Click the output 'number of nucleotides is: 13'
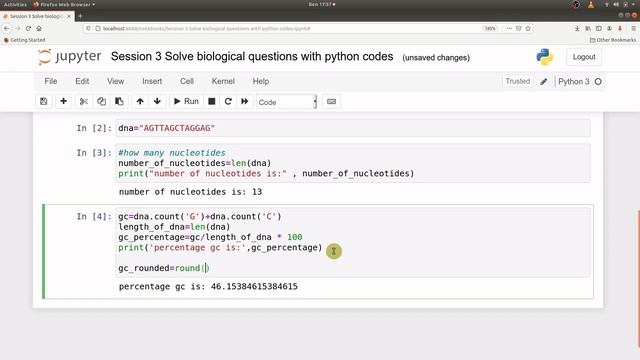 tap(190, 192)
